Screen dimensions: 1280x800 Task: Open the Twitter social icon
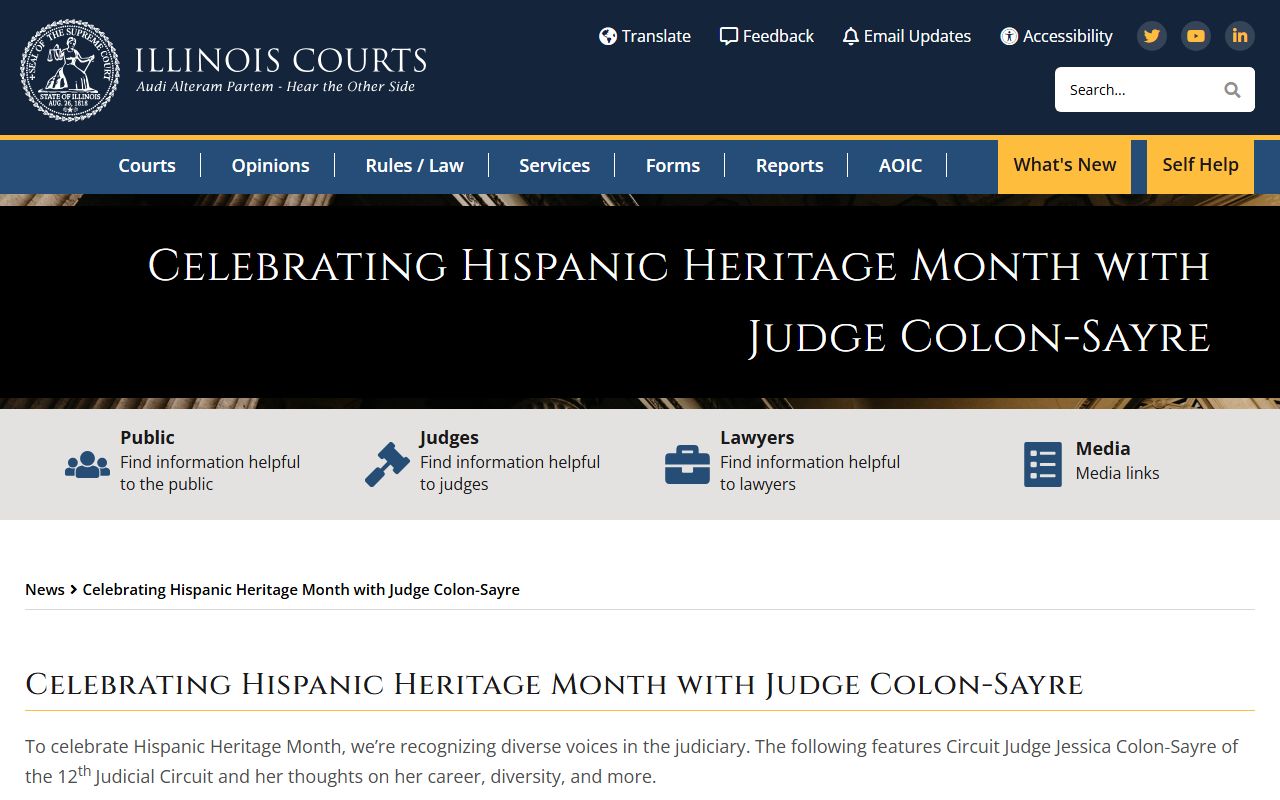point(1152,36)
